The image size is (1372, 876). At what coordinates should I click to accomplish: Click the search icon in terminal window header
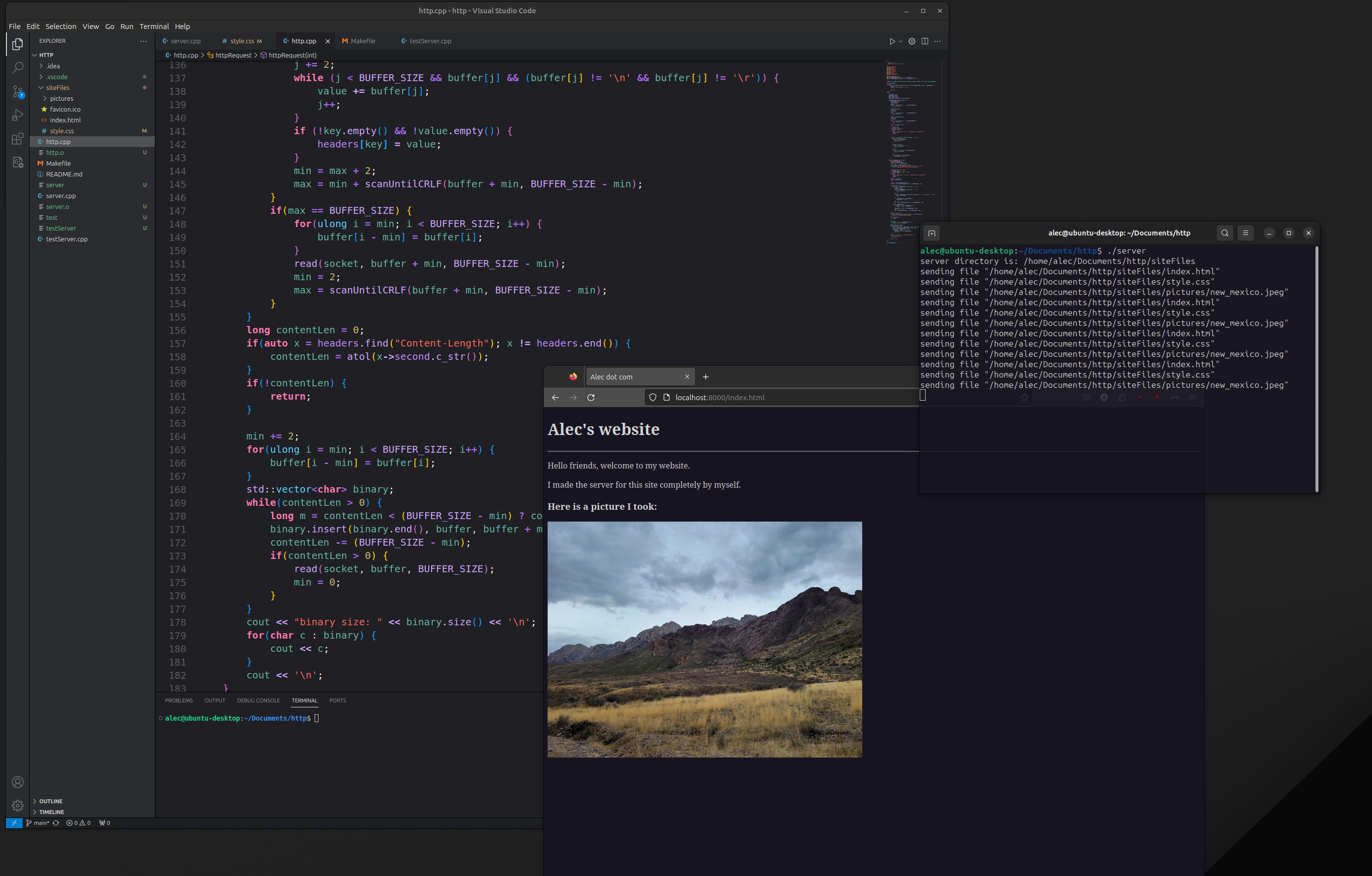(1225, 233)
